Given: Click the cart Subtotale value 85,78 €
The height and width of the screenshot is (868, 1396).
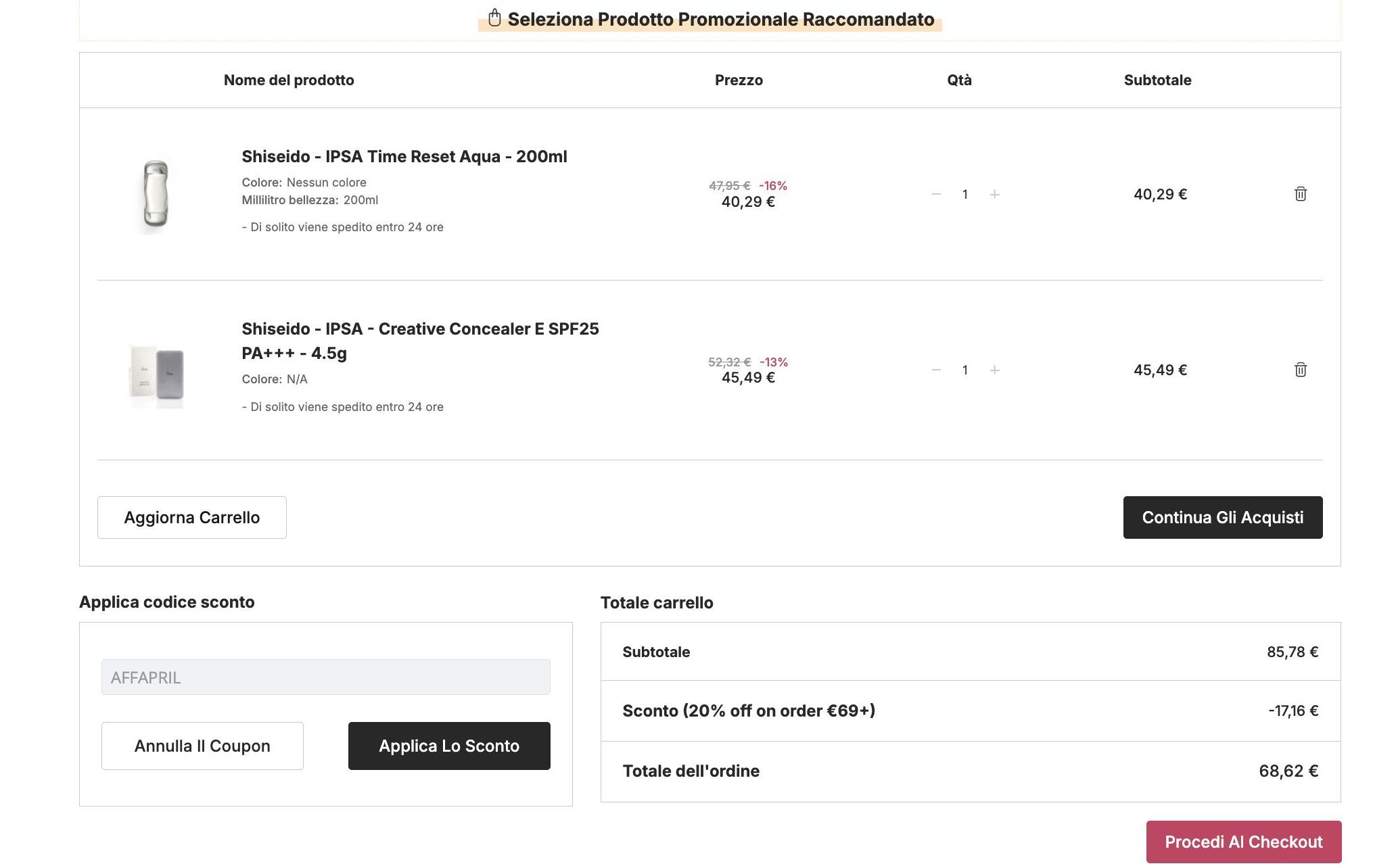Looking at the screenshot, I should [x=1293, y=652].
